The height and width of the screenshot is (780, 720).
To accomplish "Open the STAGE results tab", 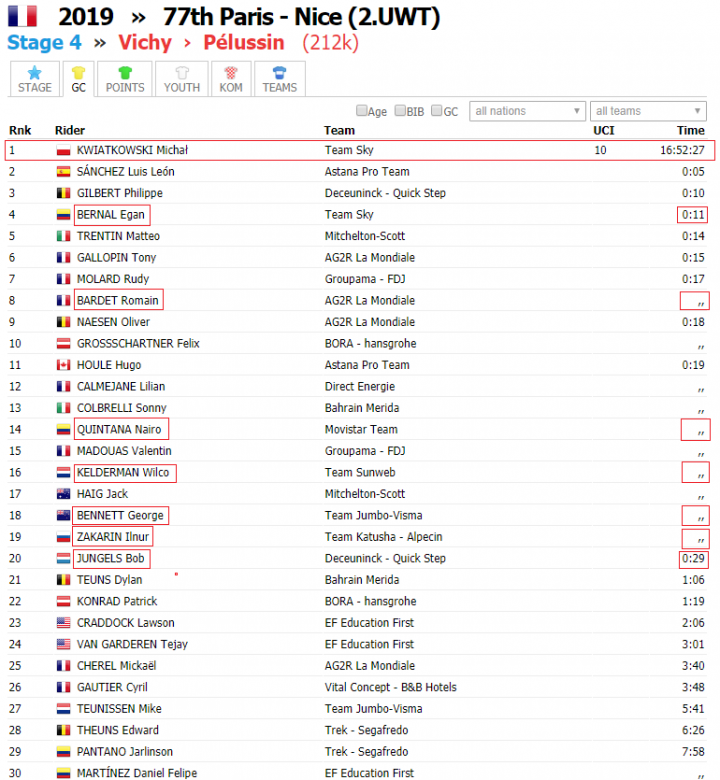I will click(34, 79).
